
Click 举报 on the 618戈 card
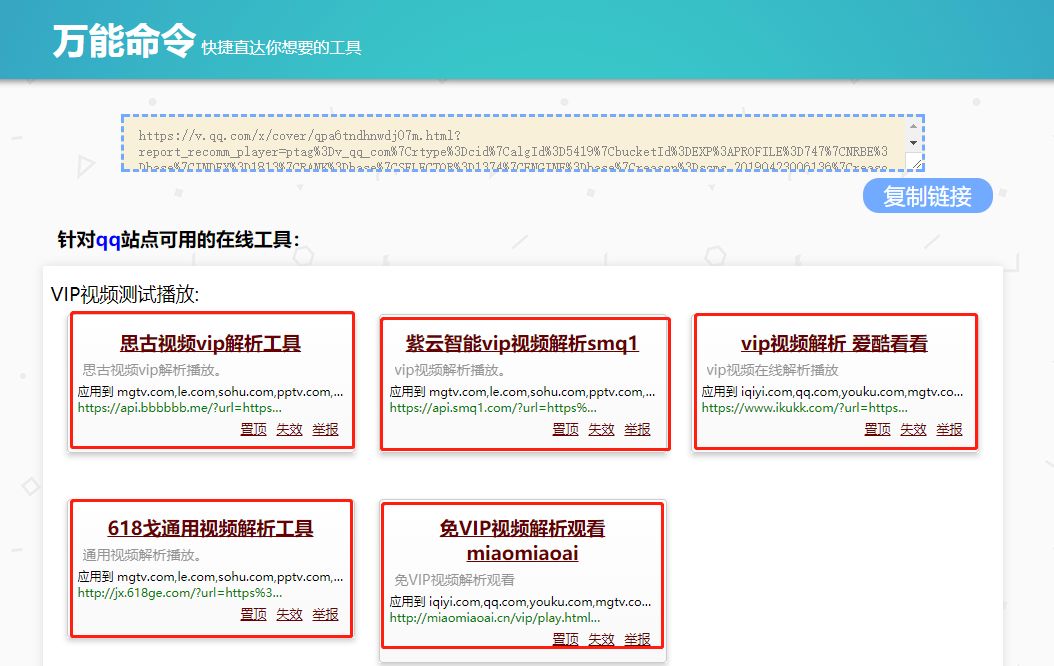pos(325,614)
